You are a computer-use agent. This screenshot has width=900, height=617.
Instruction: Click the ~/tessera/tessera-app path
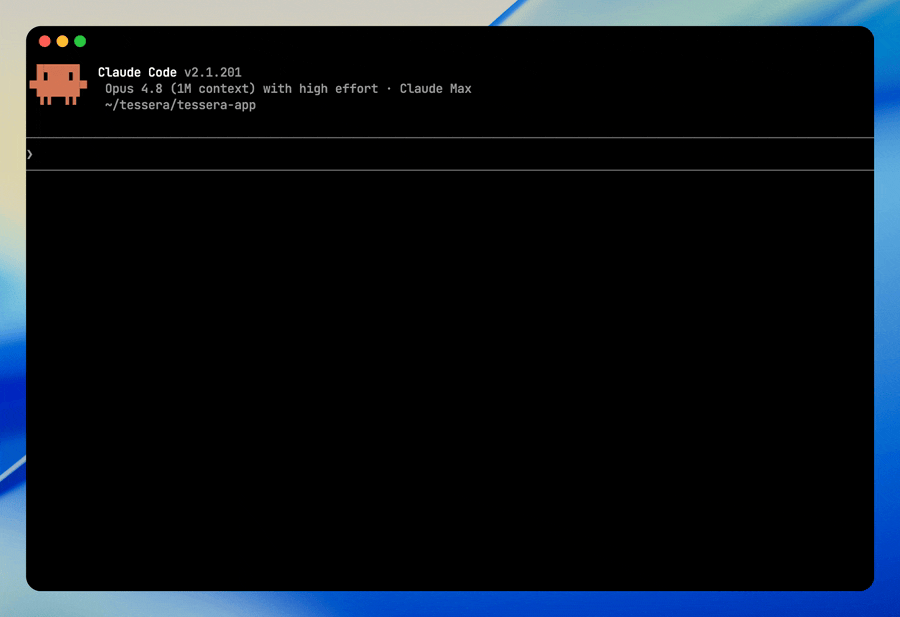point(180,105)
